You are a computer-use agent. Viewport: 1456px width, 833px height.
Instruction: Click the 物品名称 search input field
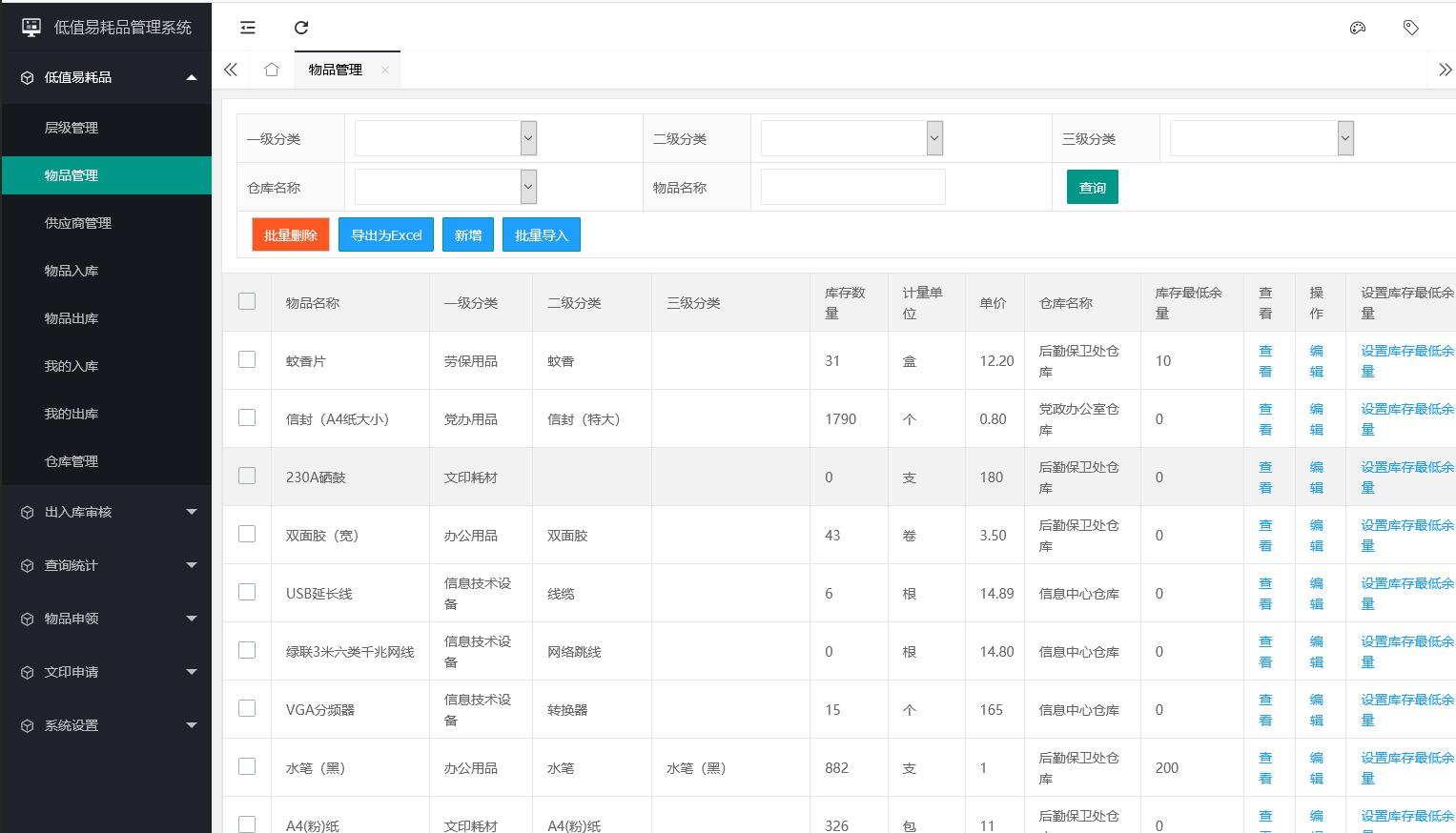(852, 187)
